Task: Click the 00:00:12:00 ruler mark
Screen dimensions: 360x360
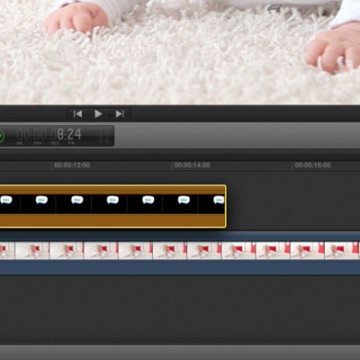Action: click(x=72, y=165)
